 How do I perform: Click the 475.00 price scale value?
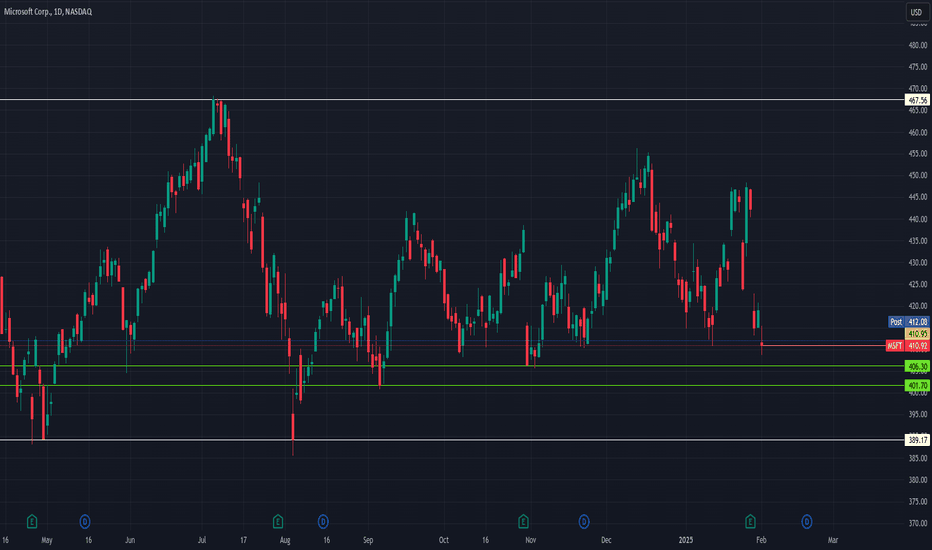click(x=918, y=67)
